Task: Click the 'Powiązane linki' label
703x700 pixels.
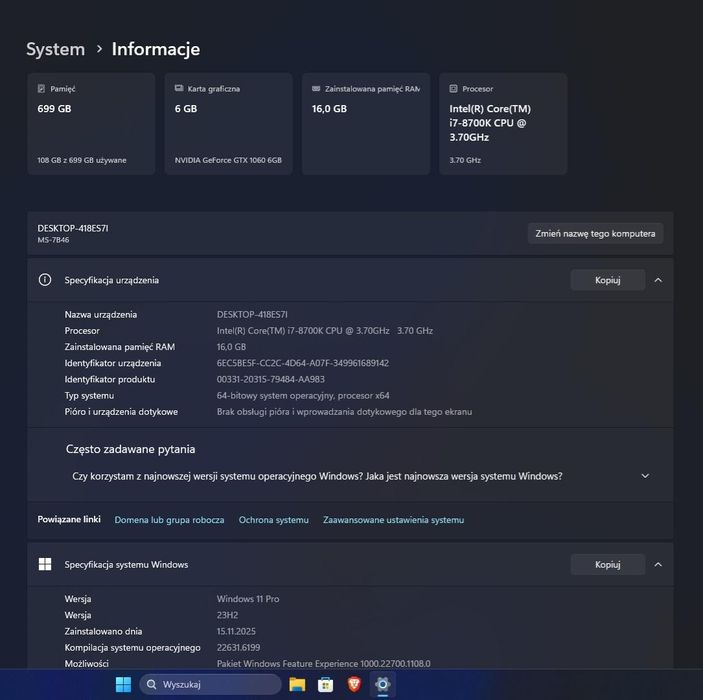Action: pyautogui.click(x=69, y=519)
